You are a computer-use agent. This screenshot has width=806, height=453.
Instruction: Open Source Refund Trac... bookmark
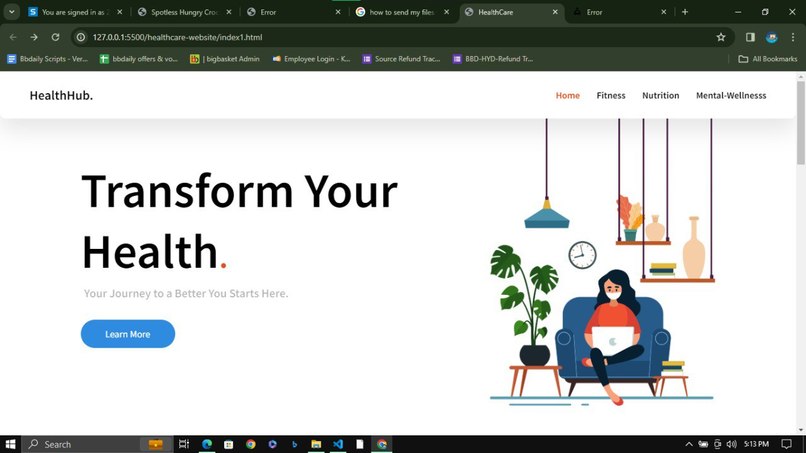click(x=401, y=59)
